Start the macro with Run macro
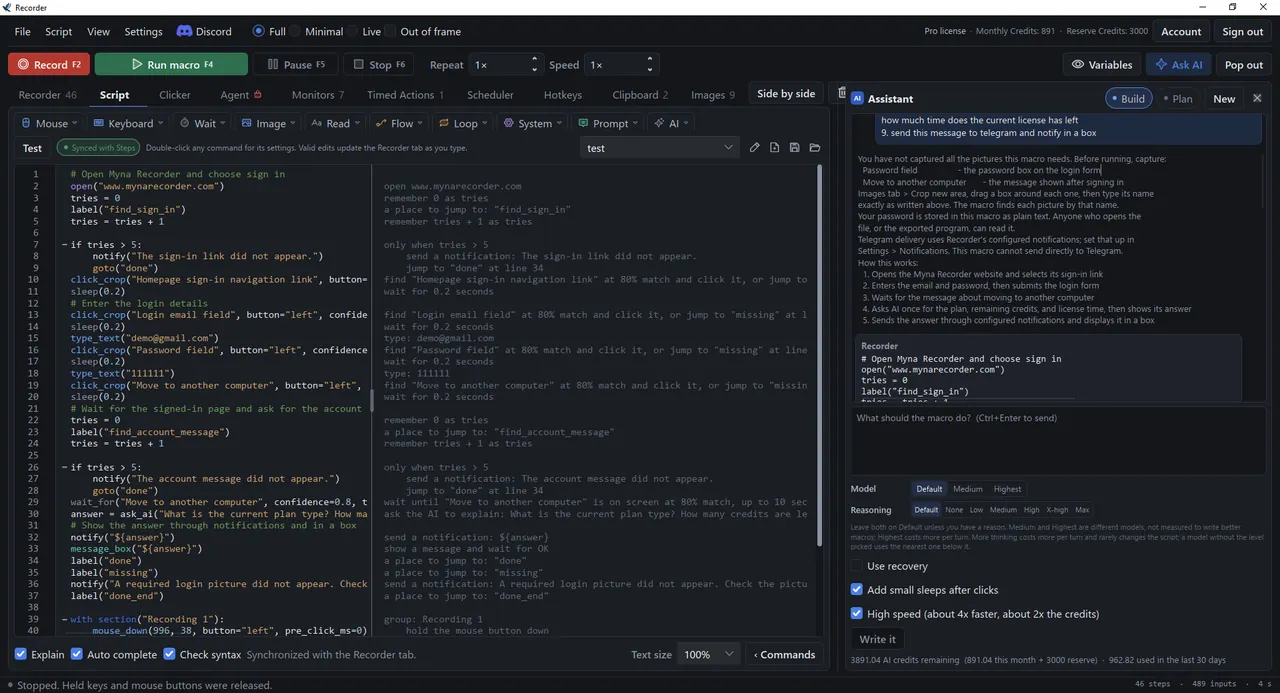The height and width of the screenshot is (693, 1280). coord(171,64)
